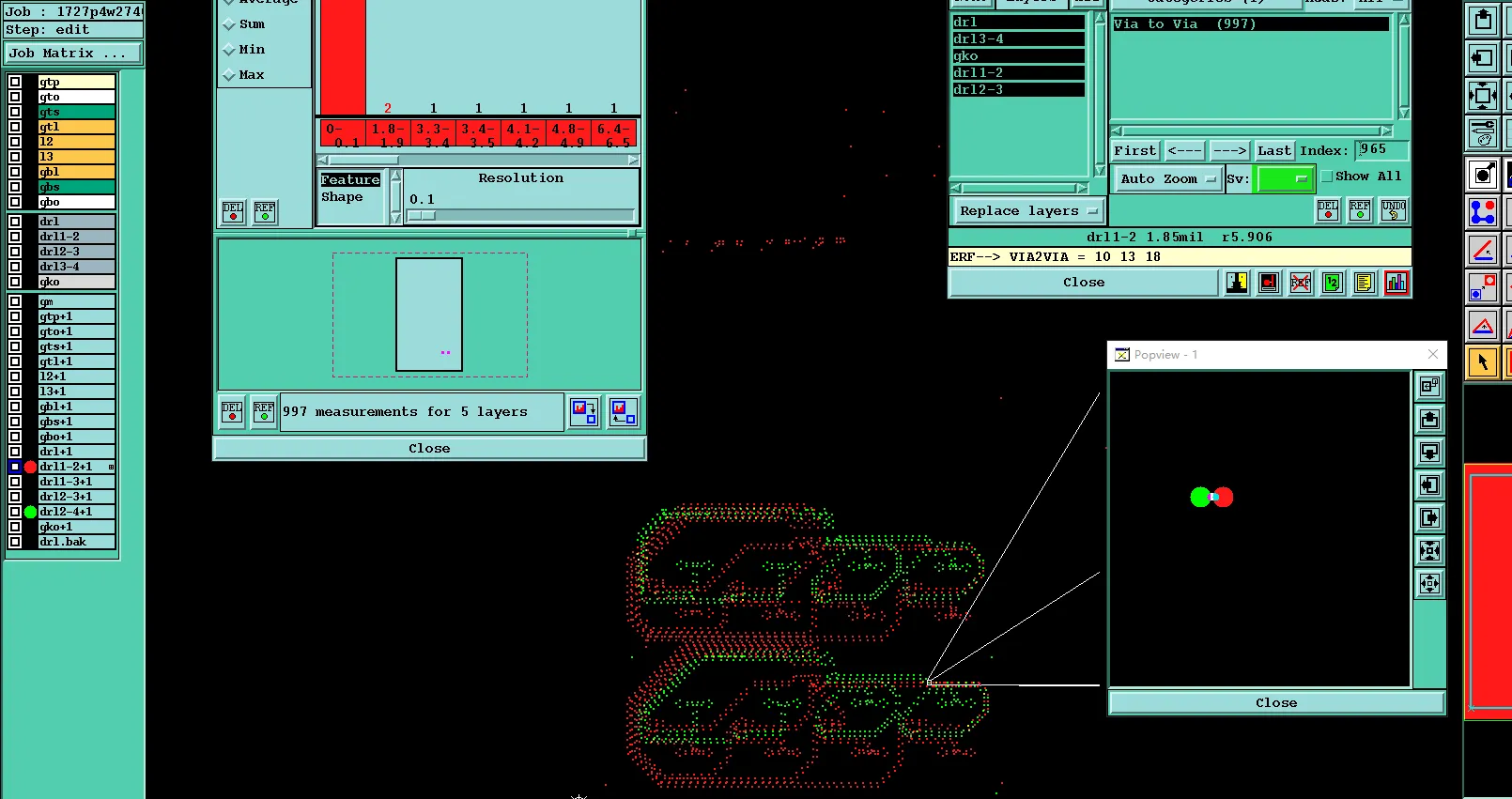Click DEL icon below the Max radio option
The width and height of the screenshot is (1512, 799).
pos(233,212)
